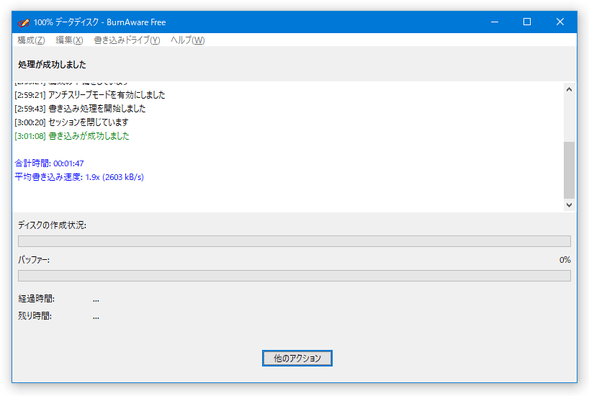The width and height of the screenshot is (589, 396).
Task: Select the 合計時間 log entry
Action: point(49,163)
